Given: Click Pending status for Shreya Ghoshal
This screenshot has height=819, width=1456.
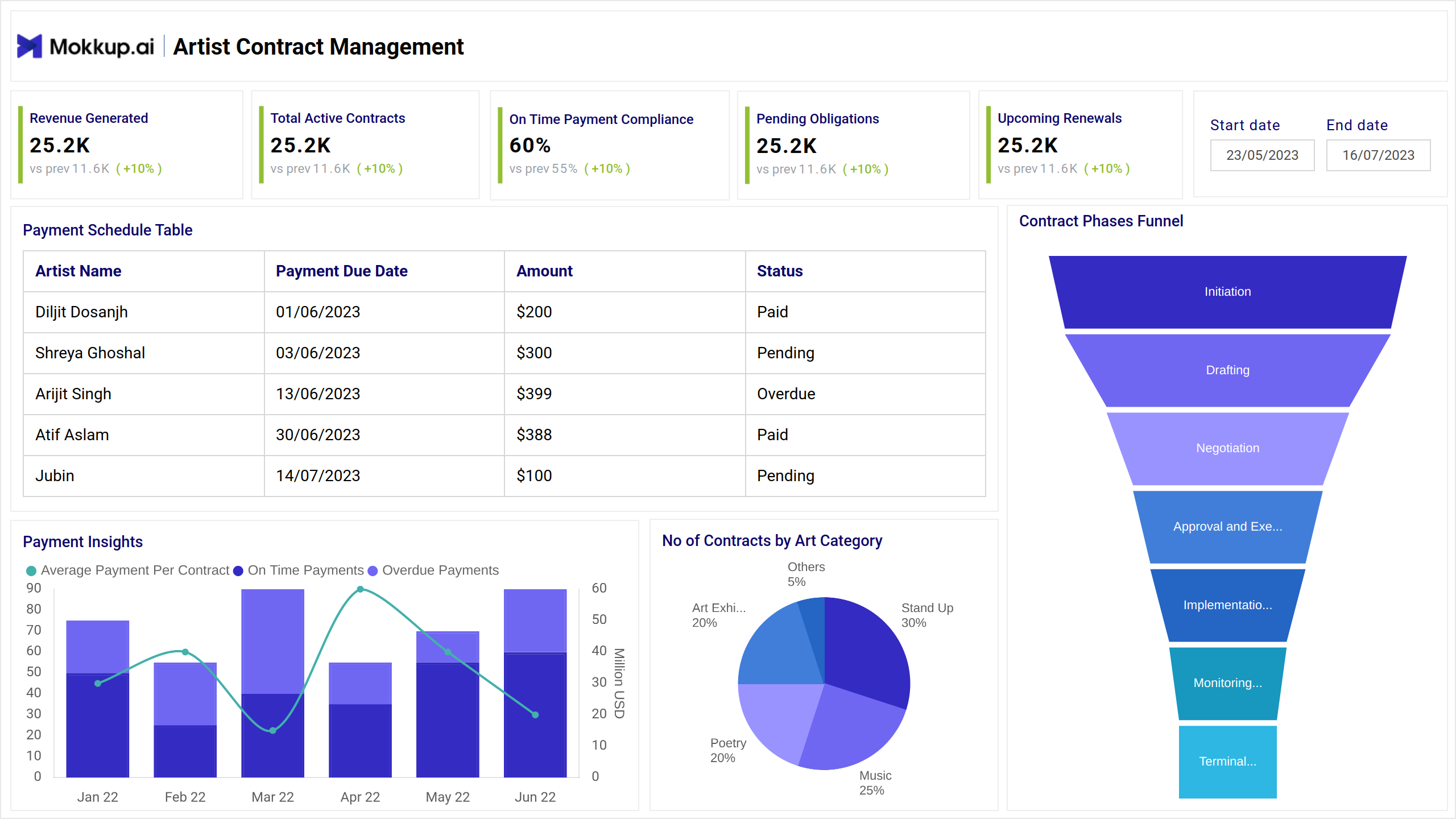Looking at the screenshot, I should pyautogui.click(x=866, y=353).
